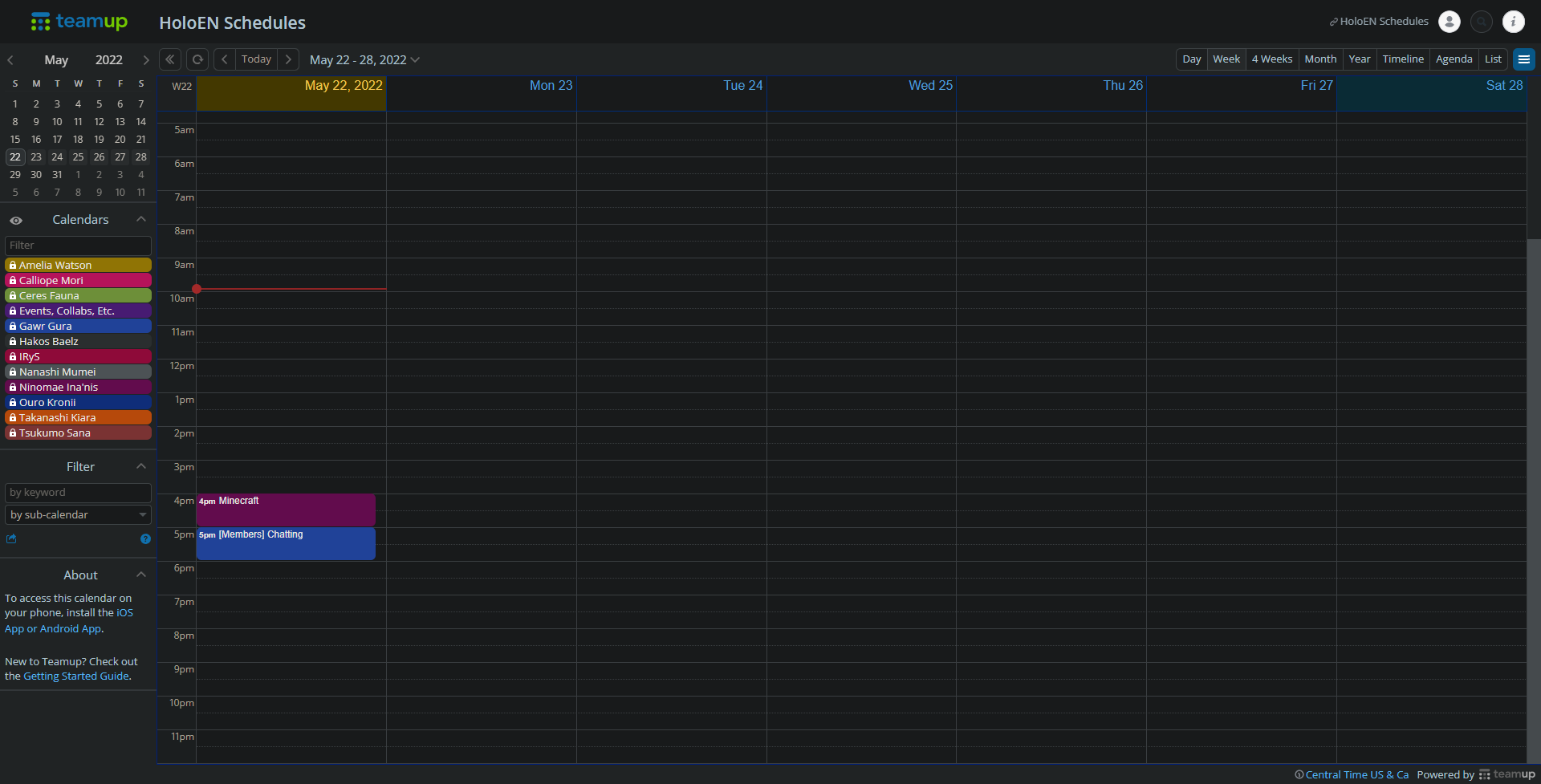This screenshot has height=784, width=1541.
Task: Select day 22 in the mini calendar
Action: 15,157
